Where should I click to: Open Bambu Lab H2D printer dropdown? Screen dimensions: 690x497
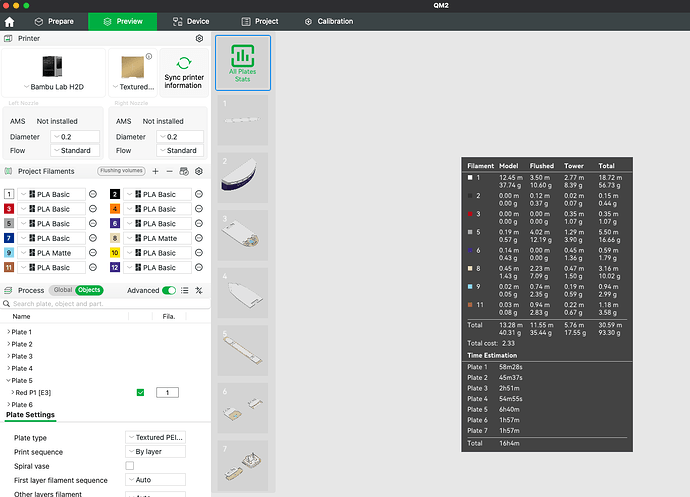(54, 87)
